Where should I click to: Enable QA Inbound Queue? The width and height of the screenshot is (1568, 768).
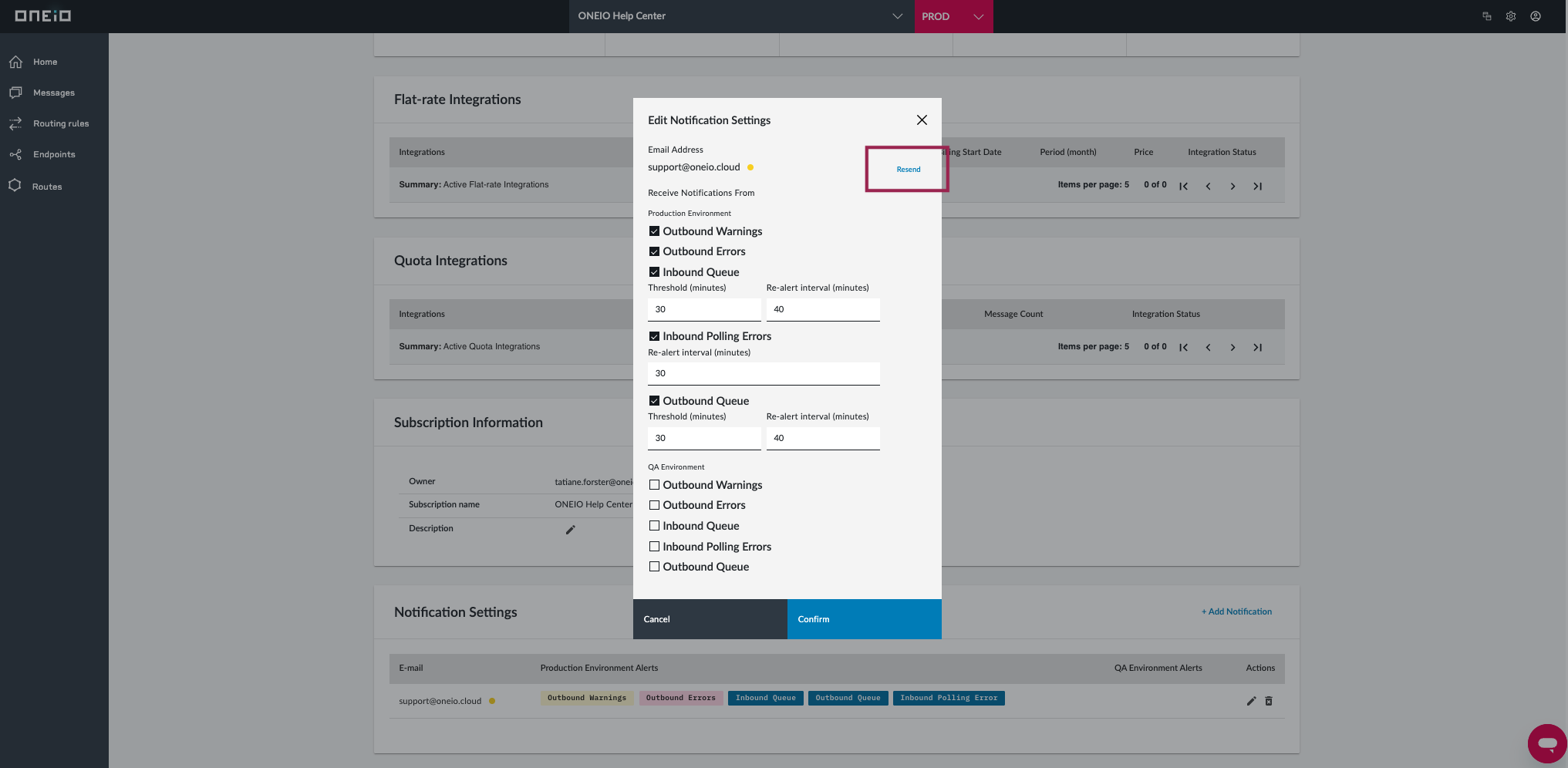654,526
